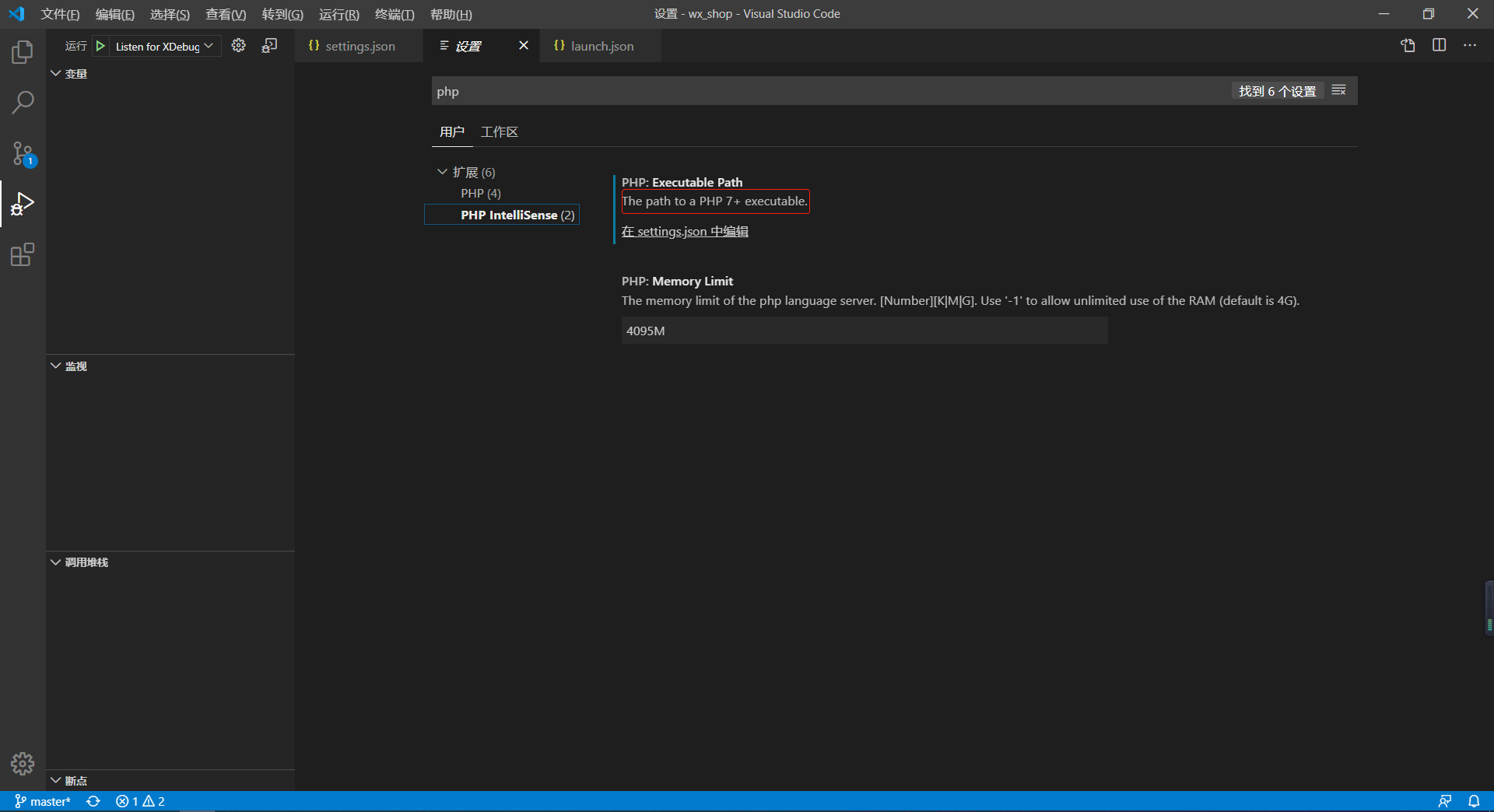Open the 选择(S) menu
Viewport: 1494px width, 812px height.
pyautogui.click(x=170, y=14)
